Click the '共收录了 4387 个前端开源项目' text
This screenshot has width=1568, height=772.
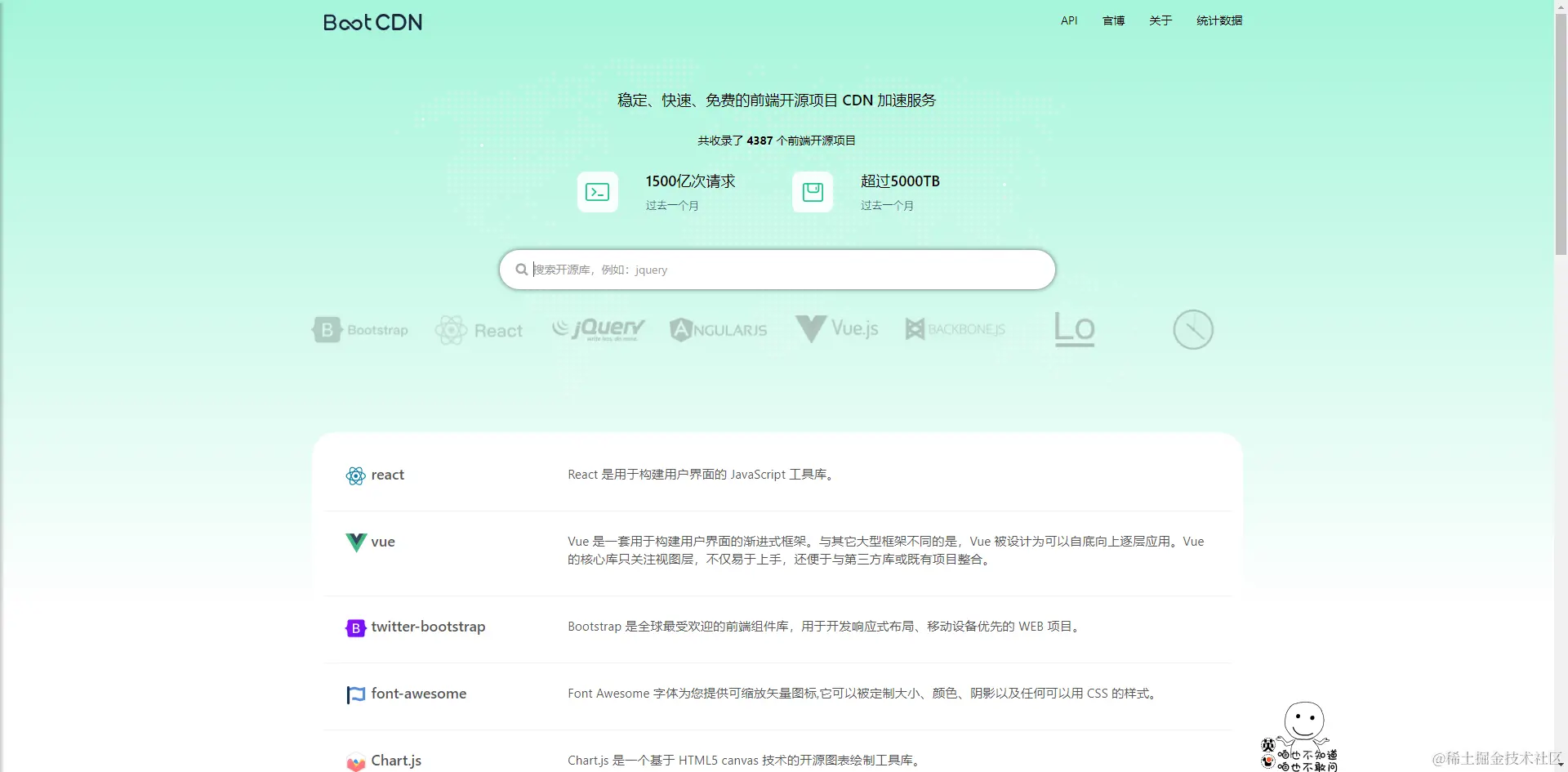[x=777, y=141]
